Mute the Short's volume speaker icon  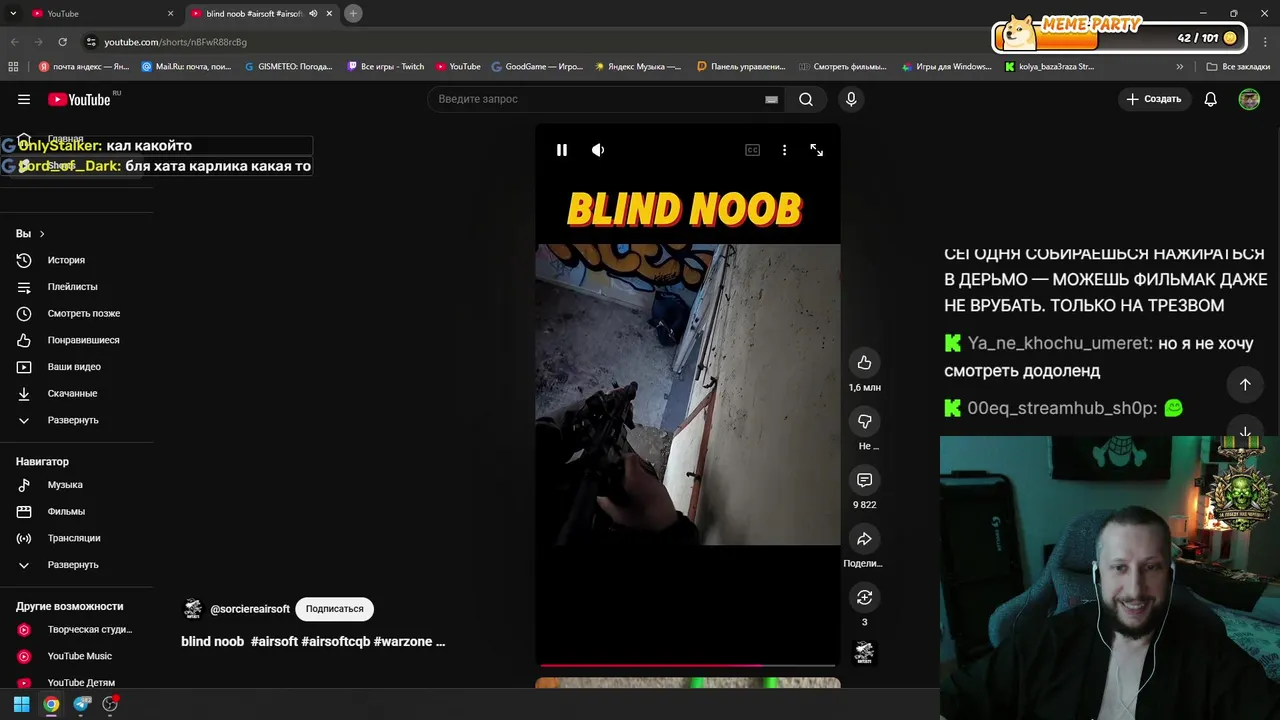point(598,150)
